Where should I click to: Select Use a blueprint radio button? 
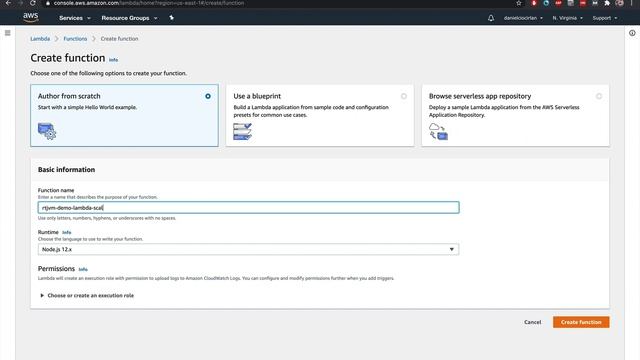pyautogui.click(x=404, y=96)
